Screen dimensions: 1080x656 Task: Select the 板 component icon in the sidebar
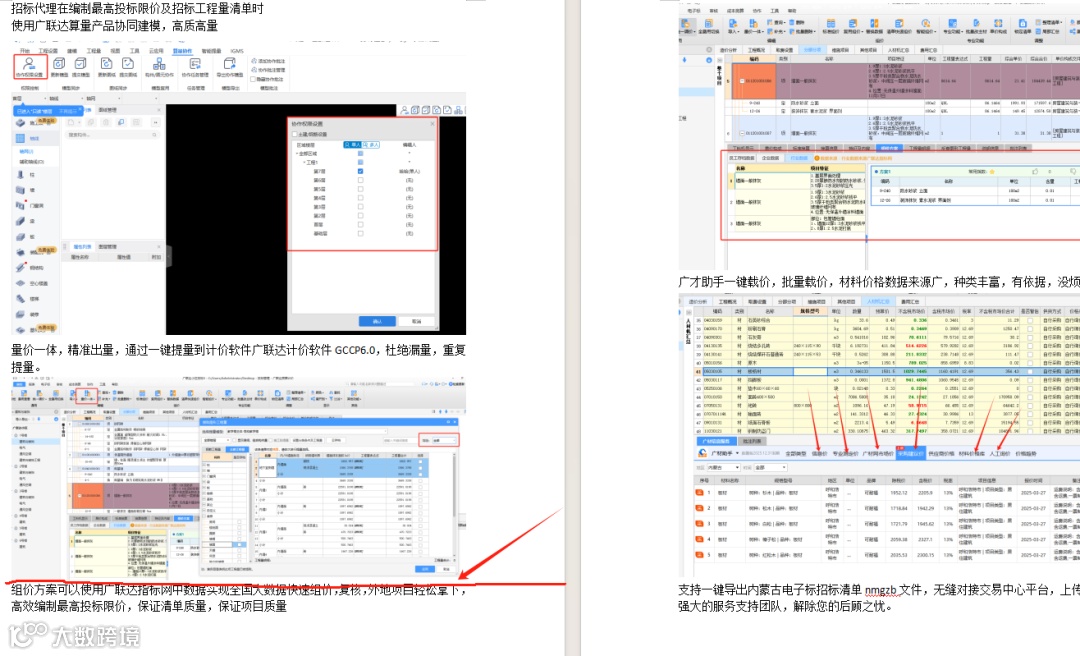click(x=20, y=237)
